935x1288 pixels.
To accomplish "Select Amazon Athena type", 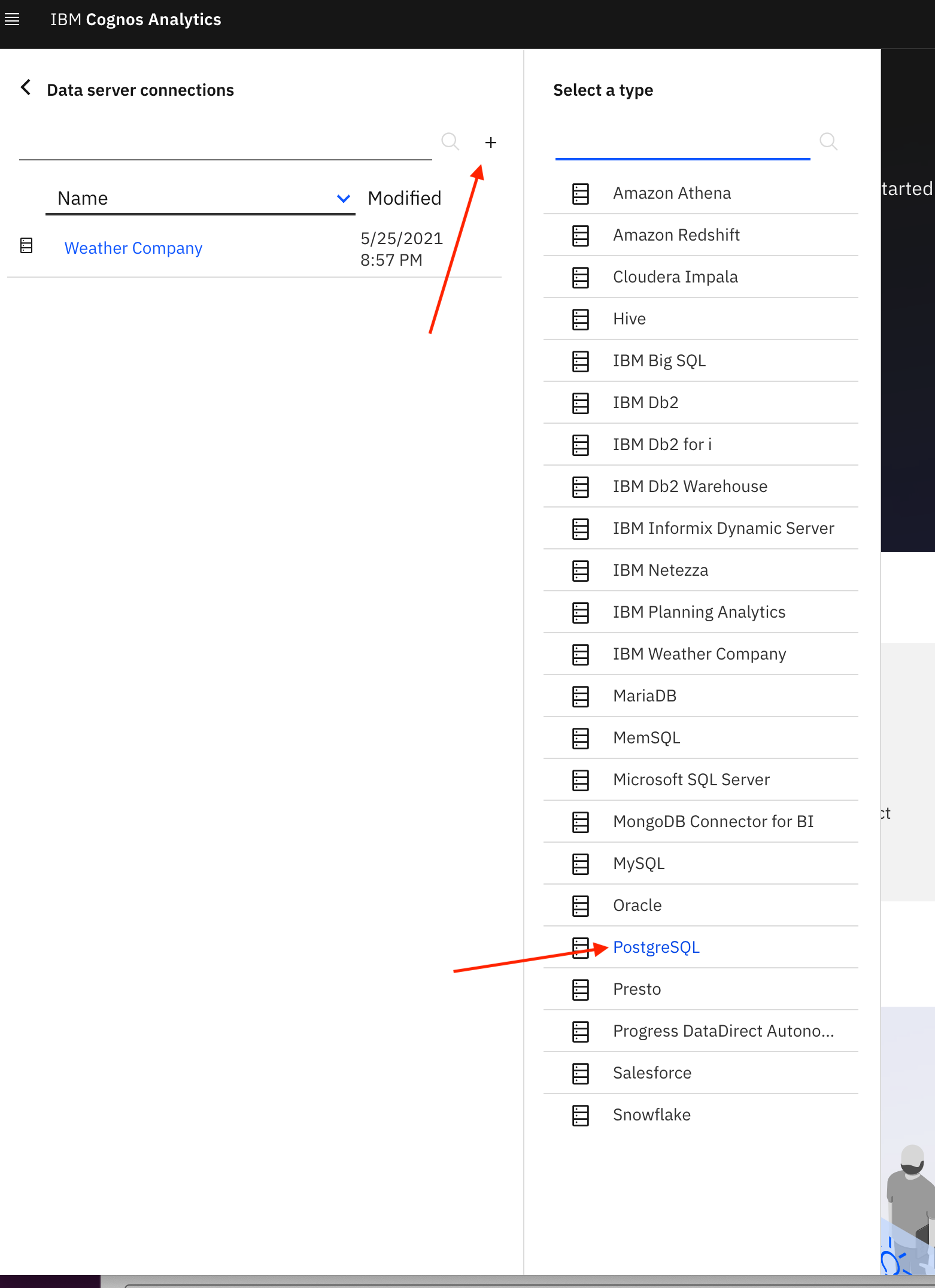I will 701,193.
